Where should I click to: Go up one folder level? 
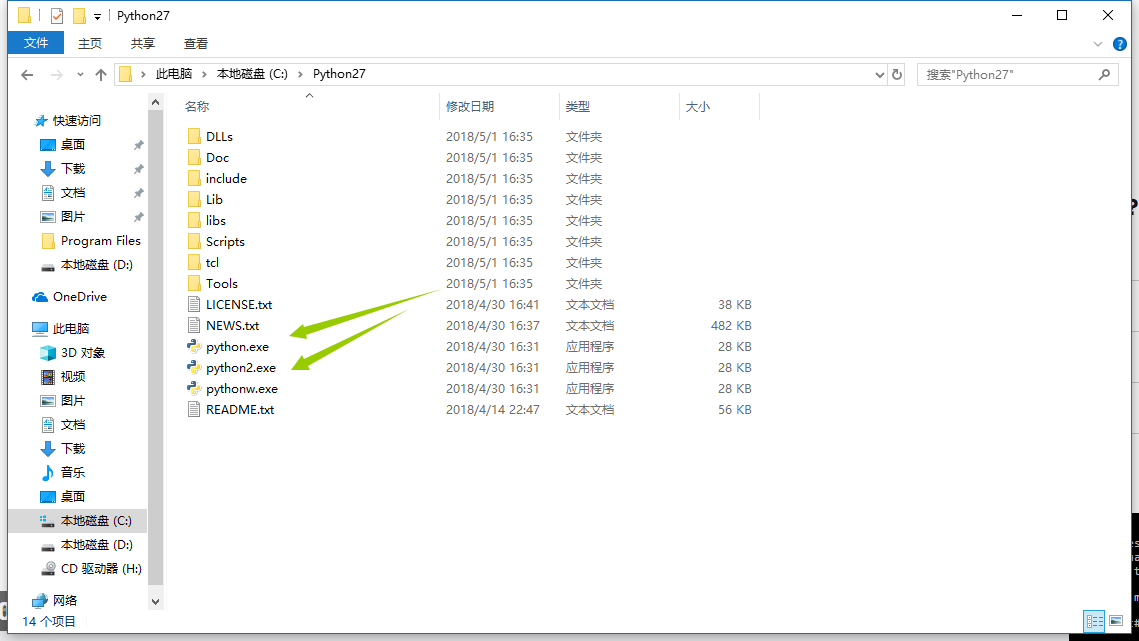101,75
